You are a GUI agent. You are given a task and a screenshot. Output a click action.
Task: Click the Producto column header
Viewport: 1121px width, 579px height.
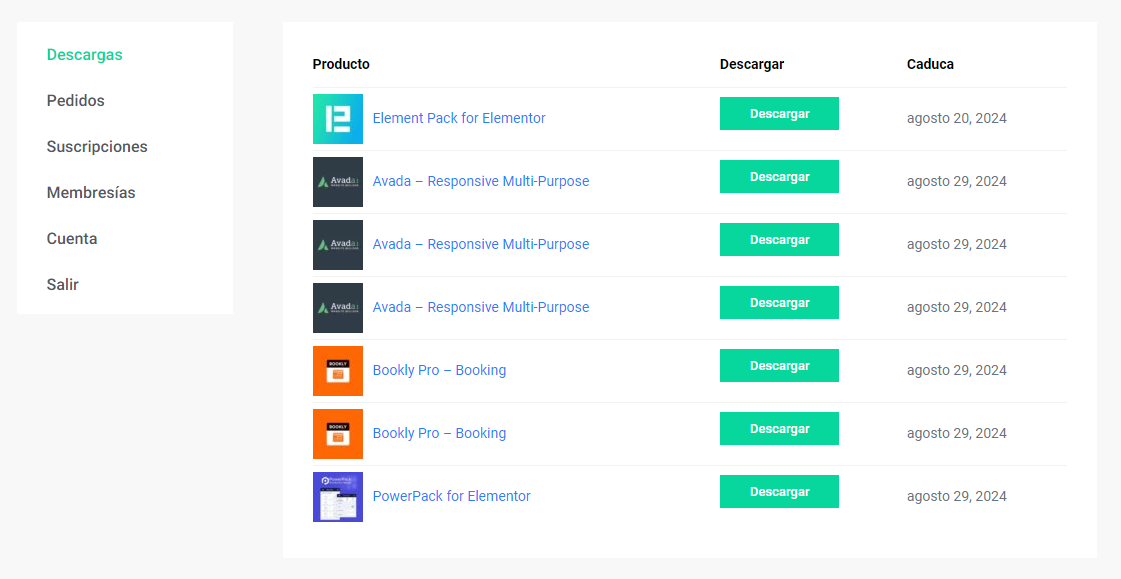coord(341,64)
